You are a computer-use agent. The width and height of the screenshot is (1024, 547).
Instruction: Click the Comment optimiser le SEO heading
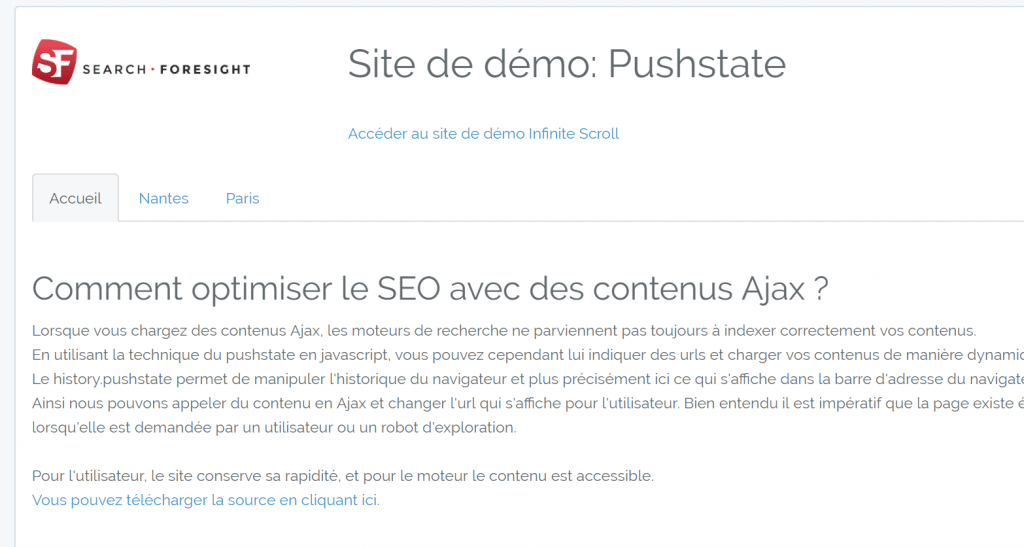tap(430, 289)
